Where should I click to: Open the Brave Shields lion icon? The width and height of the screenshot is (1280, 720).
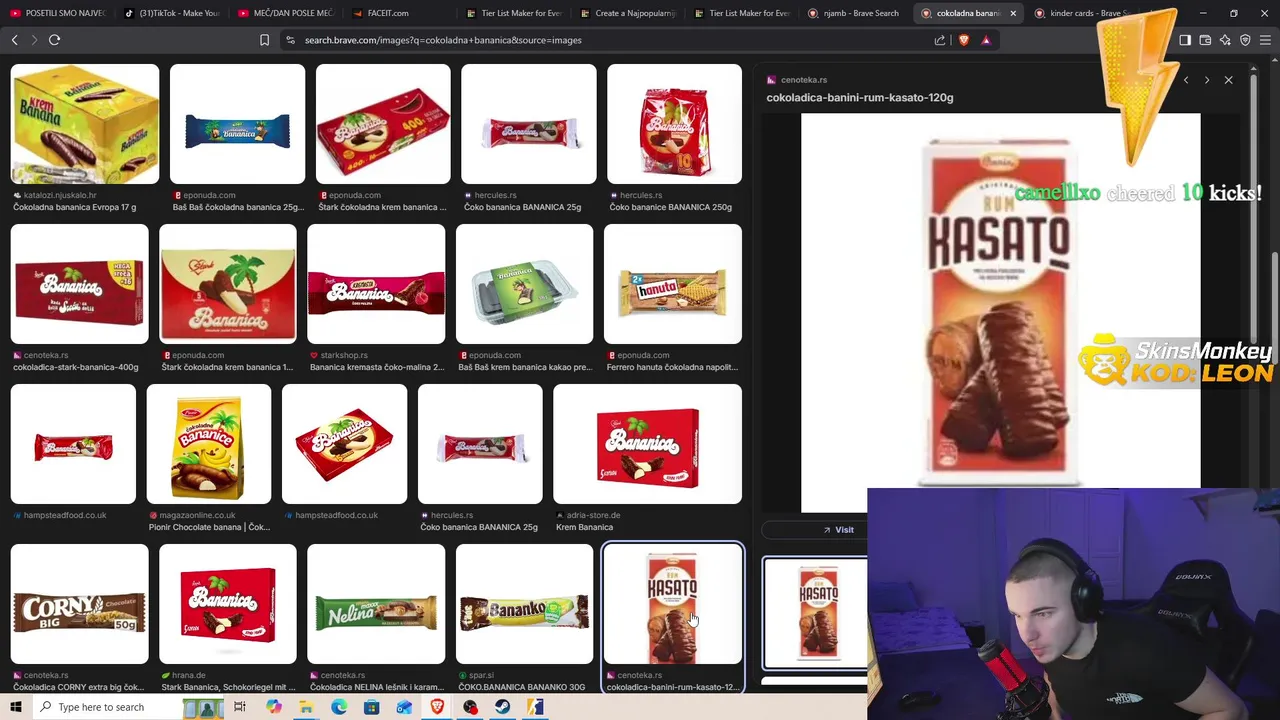point(964,40)
